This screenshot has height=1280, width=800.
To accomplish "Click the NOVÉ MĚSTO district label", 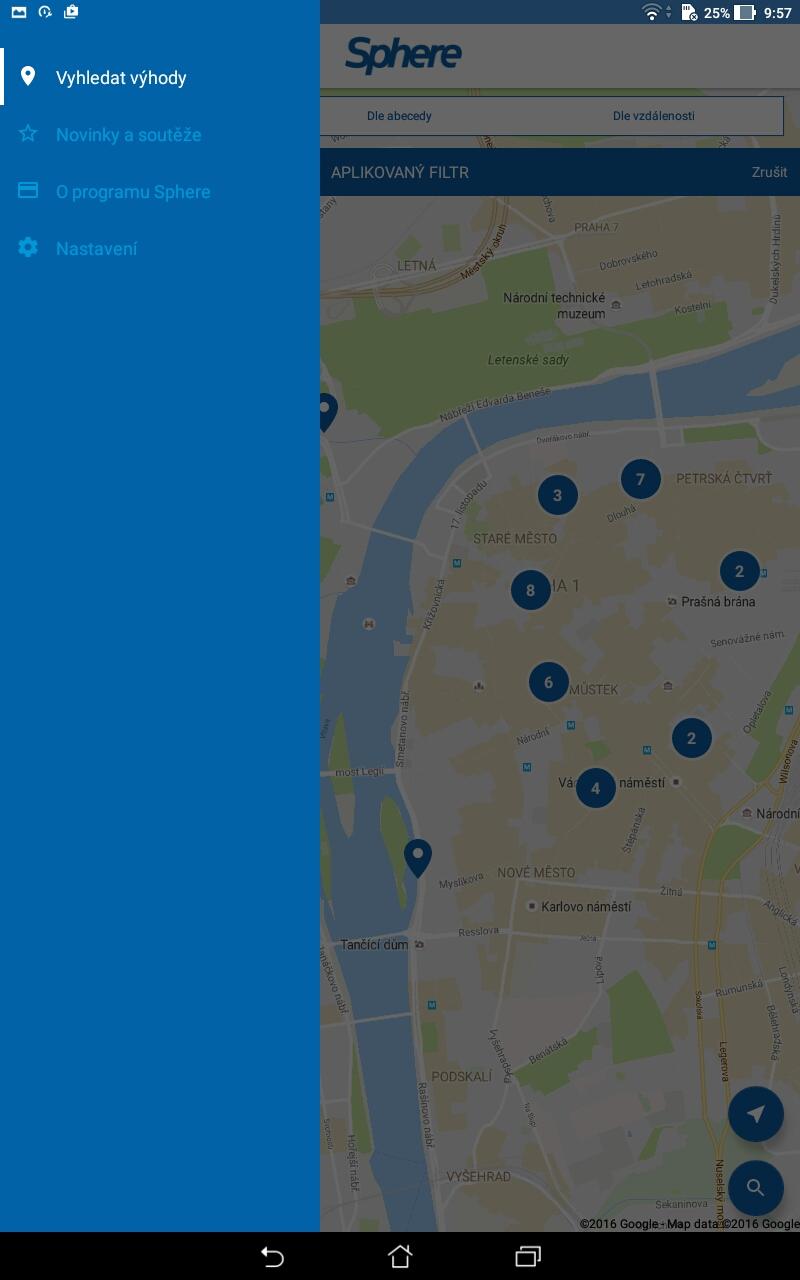I will point(536,873).
